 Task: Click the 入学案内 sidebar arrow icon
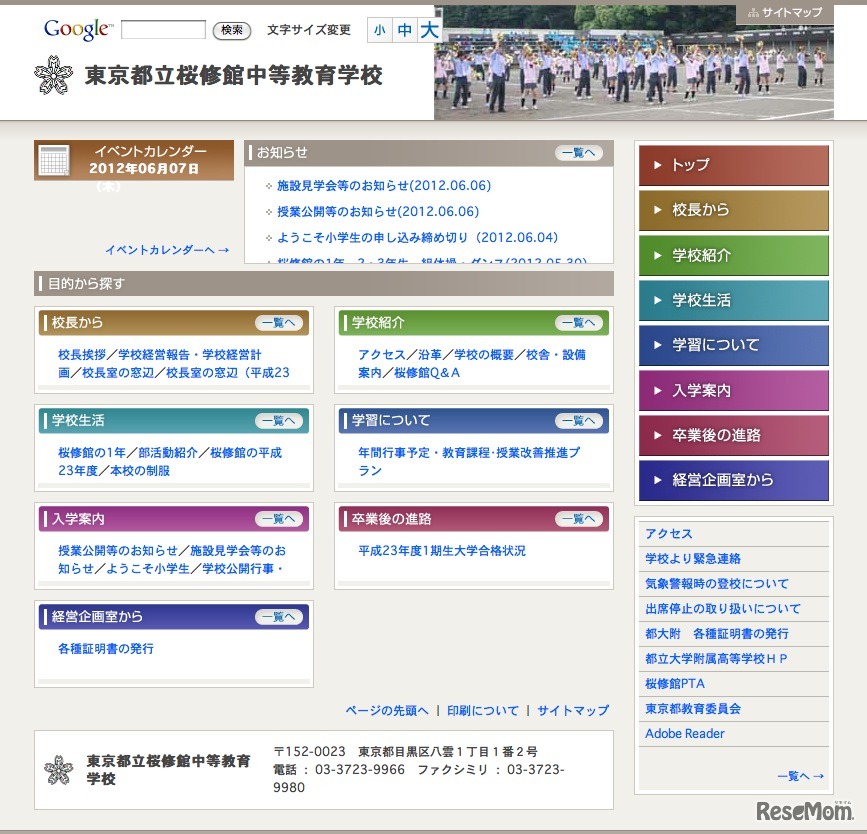tap(656, 390)
